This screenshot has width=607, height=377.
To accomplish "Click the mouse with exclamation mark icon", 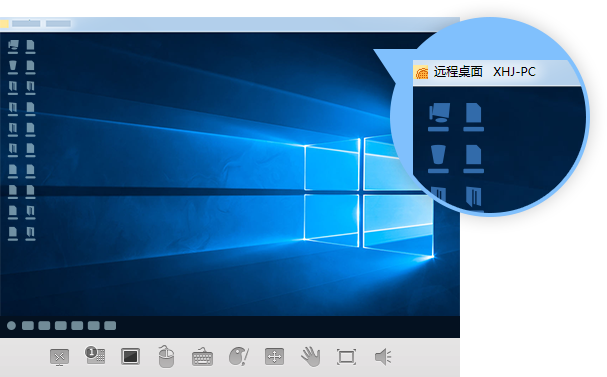I will [x=238, y=356].
